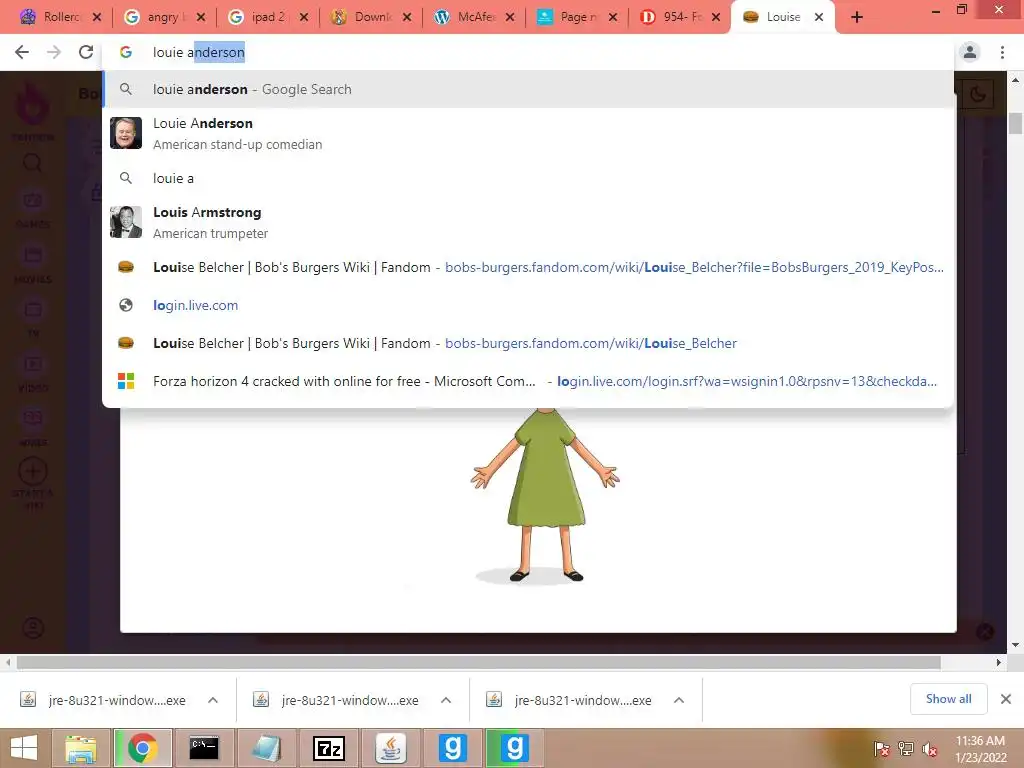The height and width of the screenshot is (768, 1024).
Task: Close the McAfee tab
Action: pos(510,18)
